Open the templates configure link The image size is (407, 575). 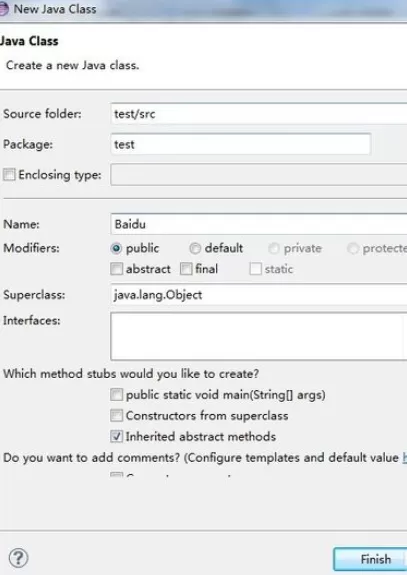point(404,457)
